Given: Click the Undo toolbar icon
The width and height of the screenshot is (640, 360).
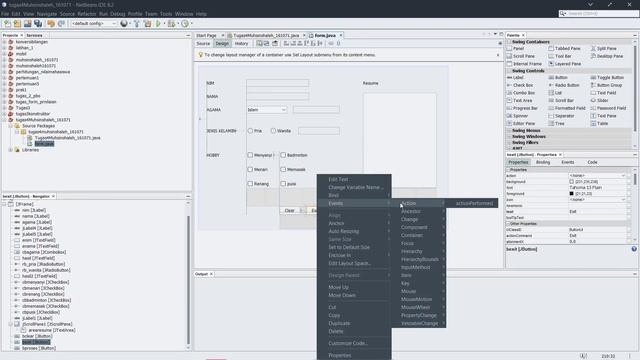Looking at the screenshot, I should point(51,24).
